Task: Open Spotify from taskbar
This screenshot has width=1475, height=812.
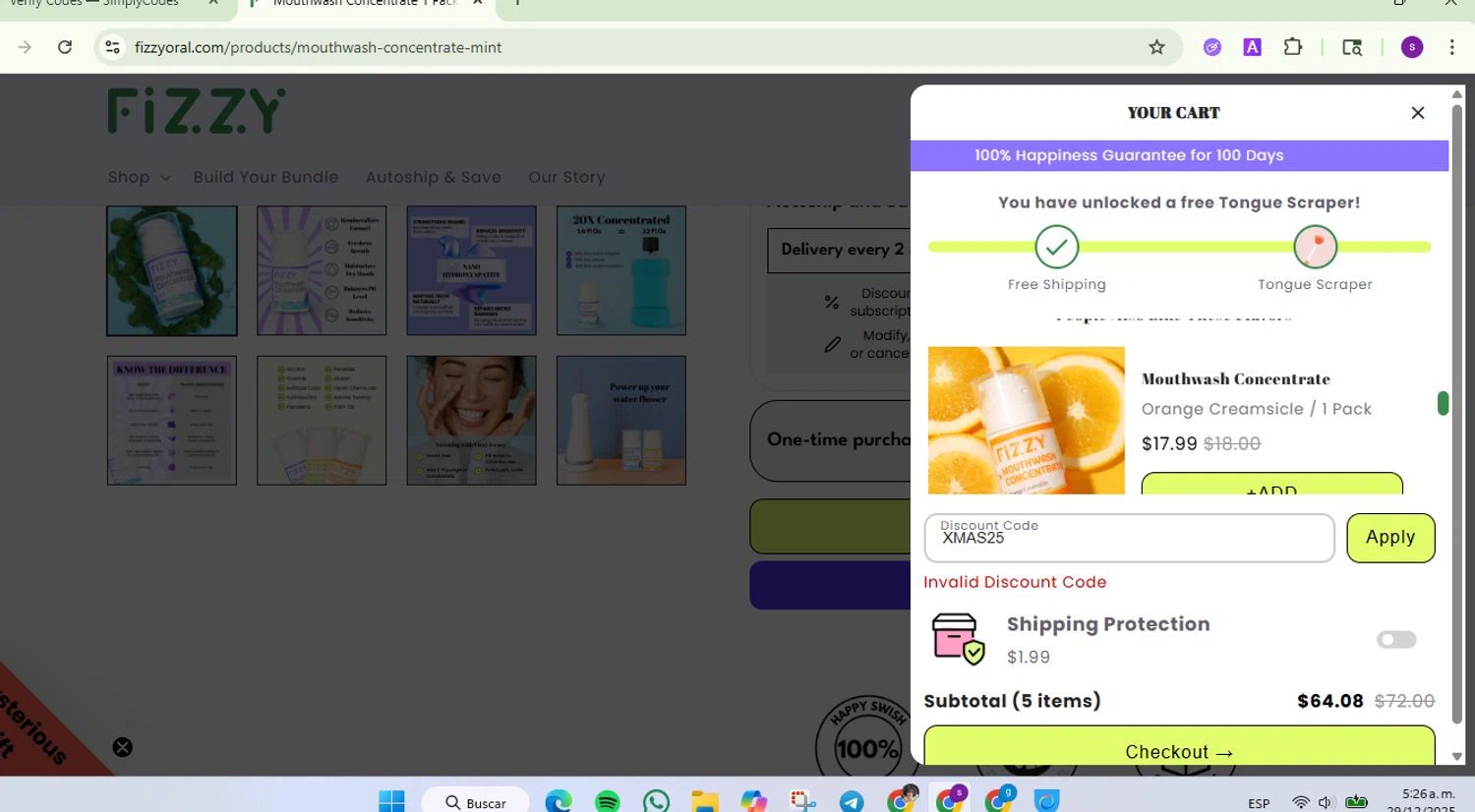Action: coord(608,801)
